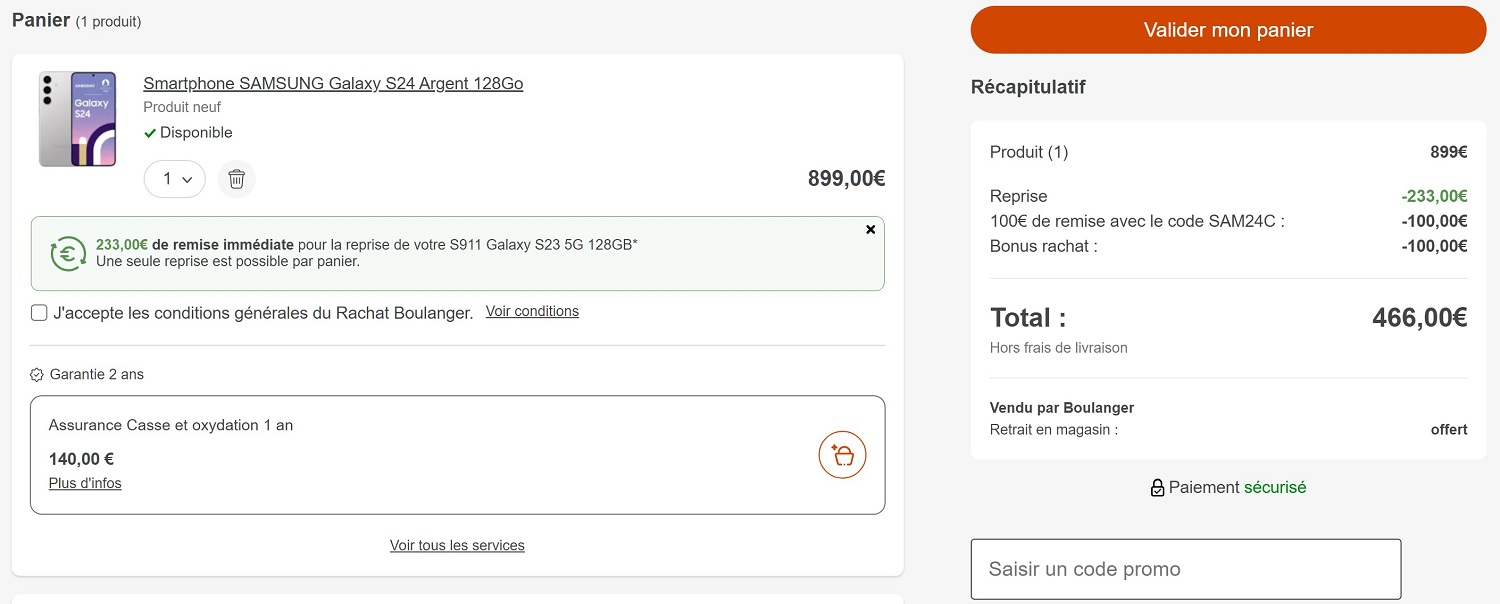Accept the Rachat Boulanger general conditions
The image size is (1500, 604).
[x=39, y=313]
